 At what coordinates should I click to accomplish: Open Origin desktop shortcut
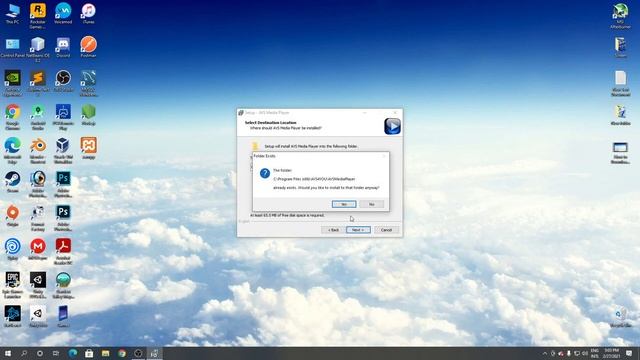tap(12, 216)
